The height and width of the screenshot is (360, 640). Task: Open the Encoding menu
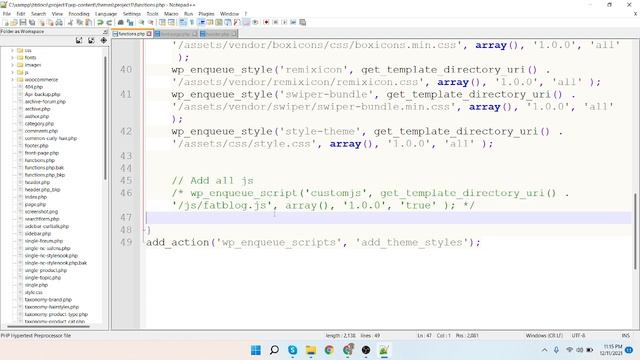tap(79, 14)
